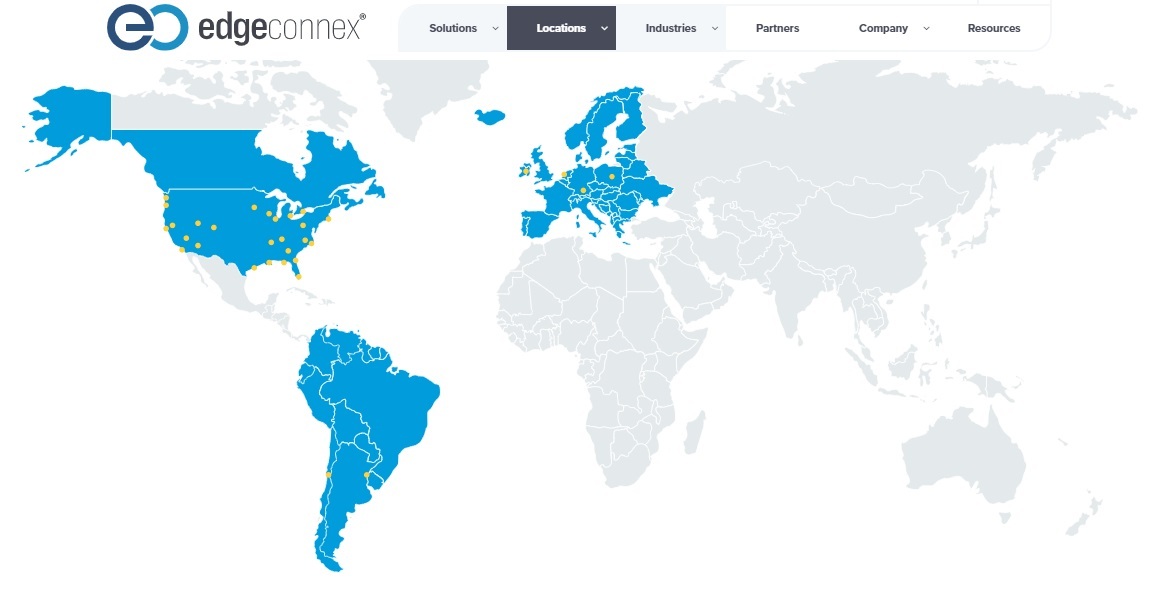This screenshot has width=1159, height=589.
Task: Select the Buenos Aires location marker
Action: [x=367, y=474]
